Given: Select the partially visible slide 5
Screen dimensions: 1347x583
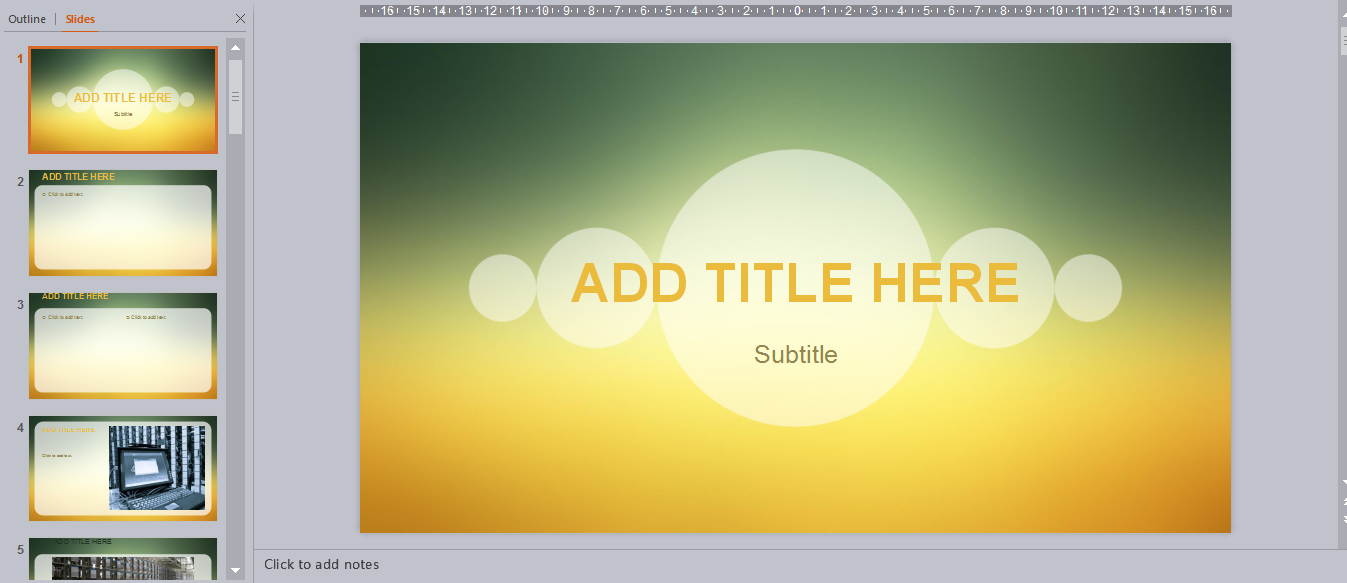Looking at the screenshot, I should [122, 560].
